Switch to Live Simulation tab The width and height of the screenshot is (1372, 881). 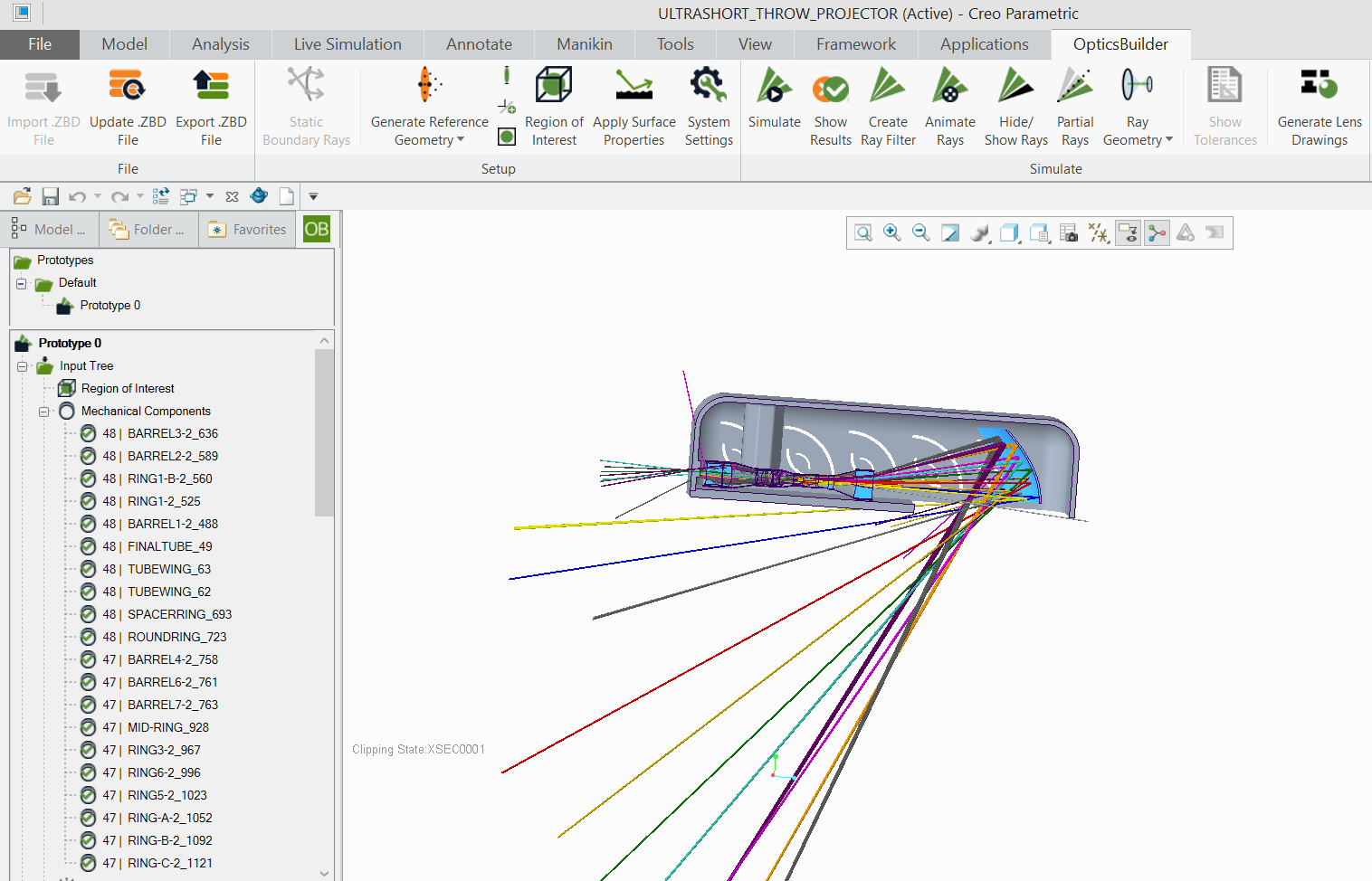coord(348,44)
